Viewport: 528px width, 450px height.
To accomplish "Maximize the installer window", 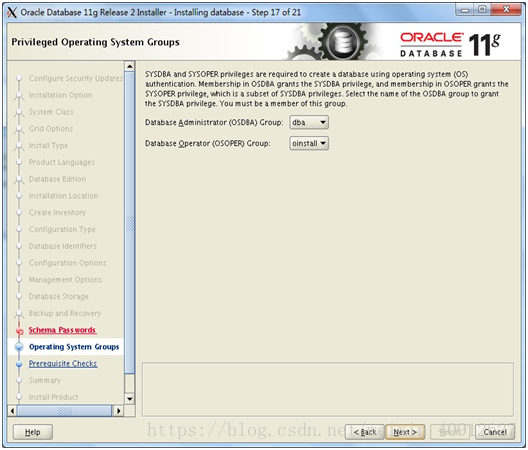I will [x=482, y=10].
